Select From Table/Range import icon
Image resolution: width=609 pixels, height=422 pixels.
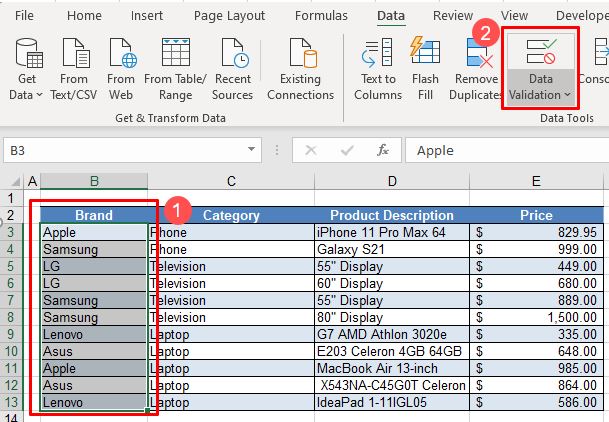tap(174, 68)
